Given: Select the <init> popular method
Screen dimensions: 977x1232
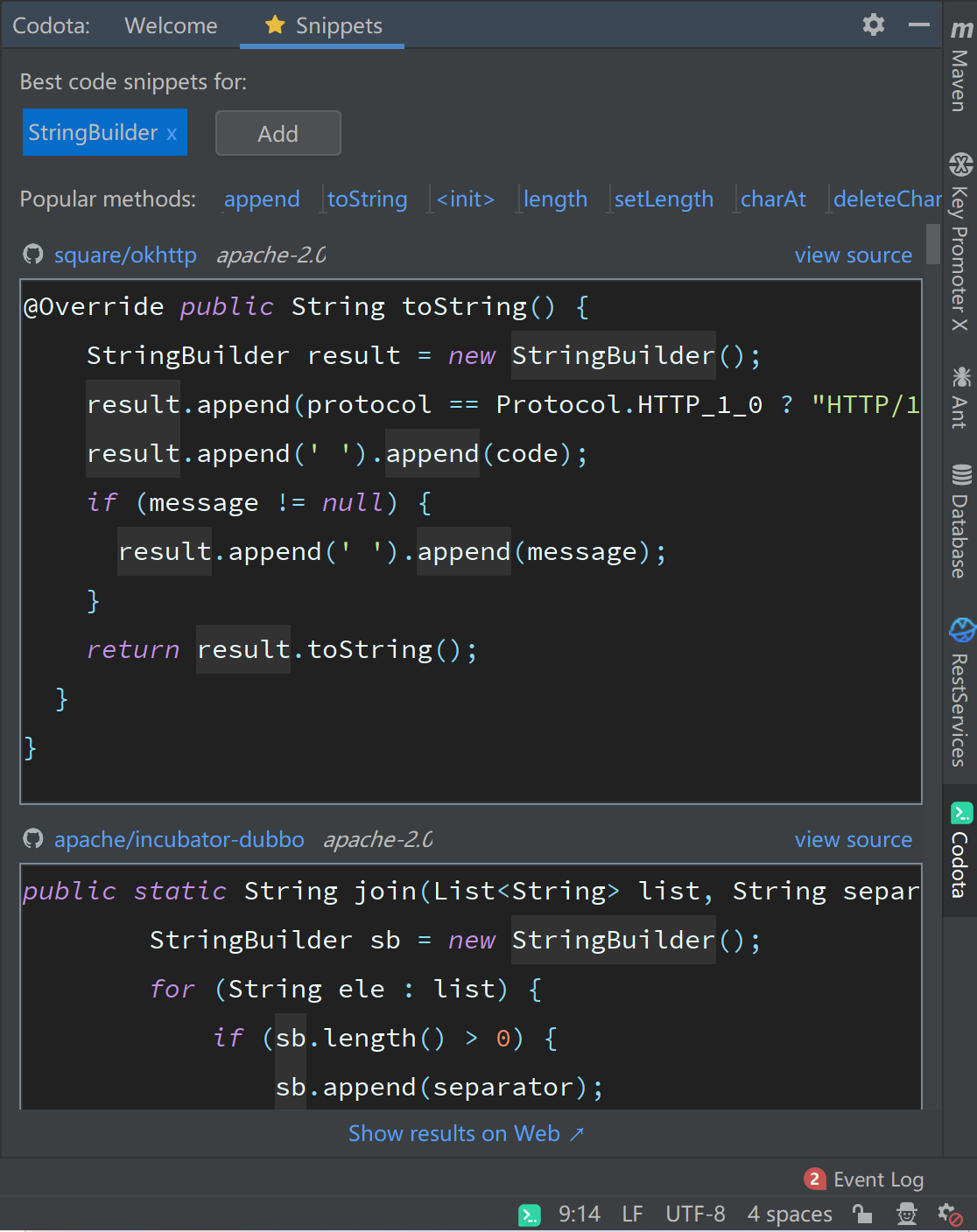Looking at the screenshot, I should 466,199.
